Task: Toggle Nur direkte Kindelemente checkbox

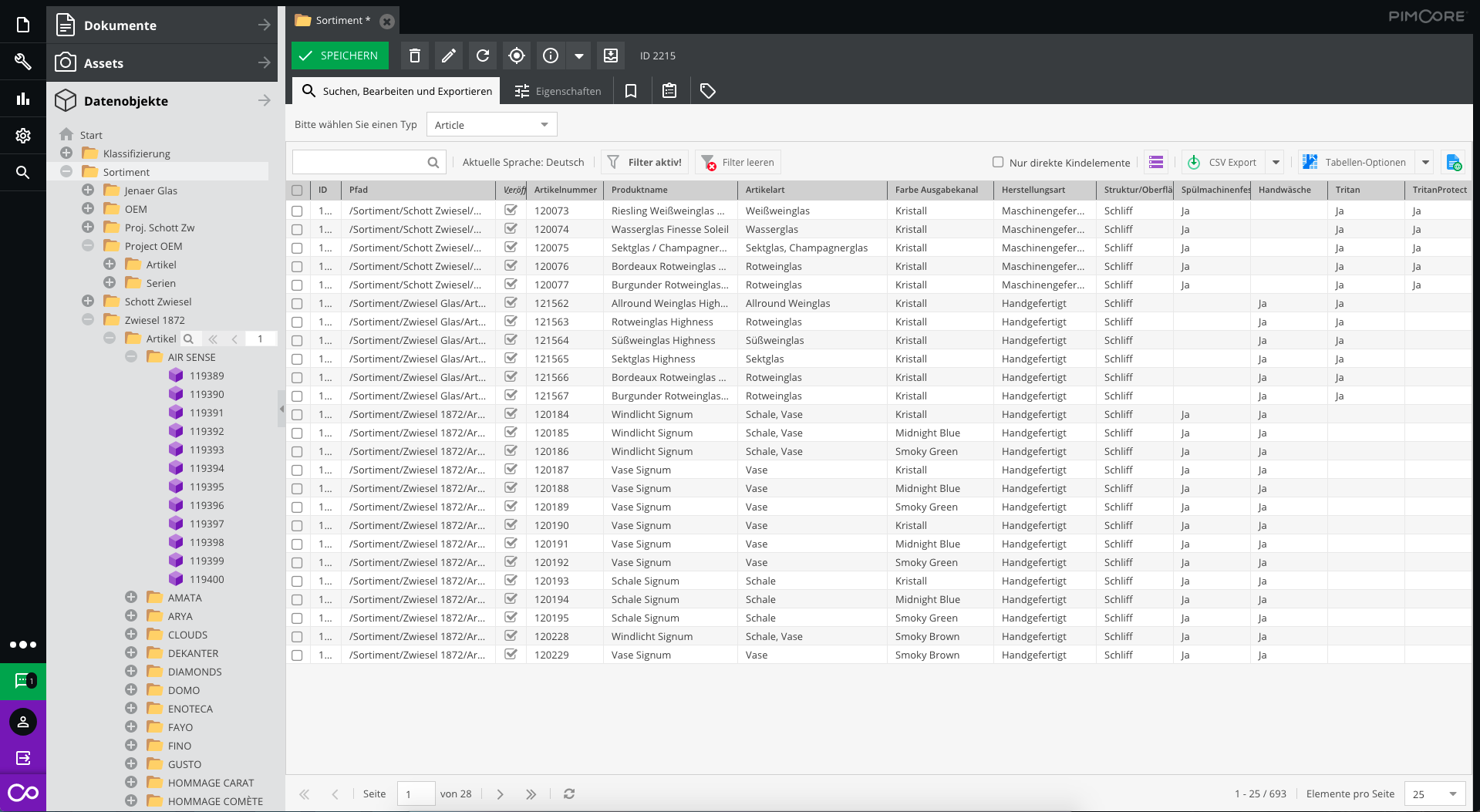Action: (x=998, y=162)
